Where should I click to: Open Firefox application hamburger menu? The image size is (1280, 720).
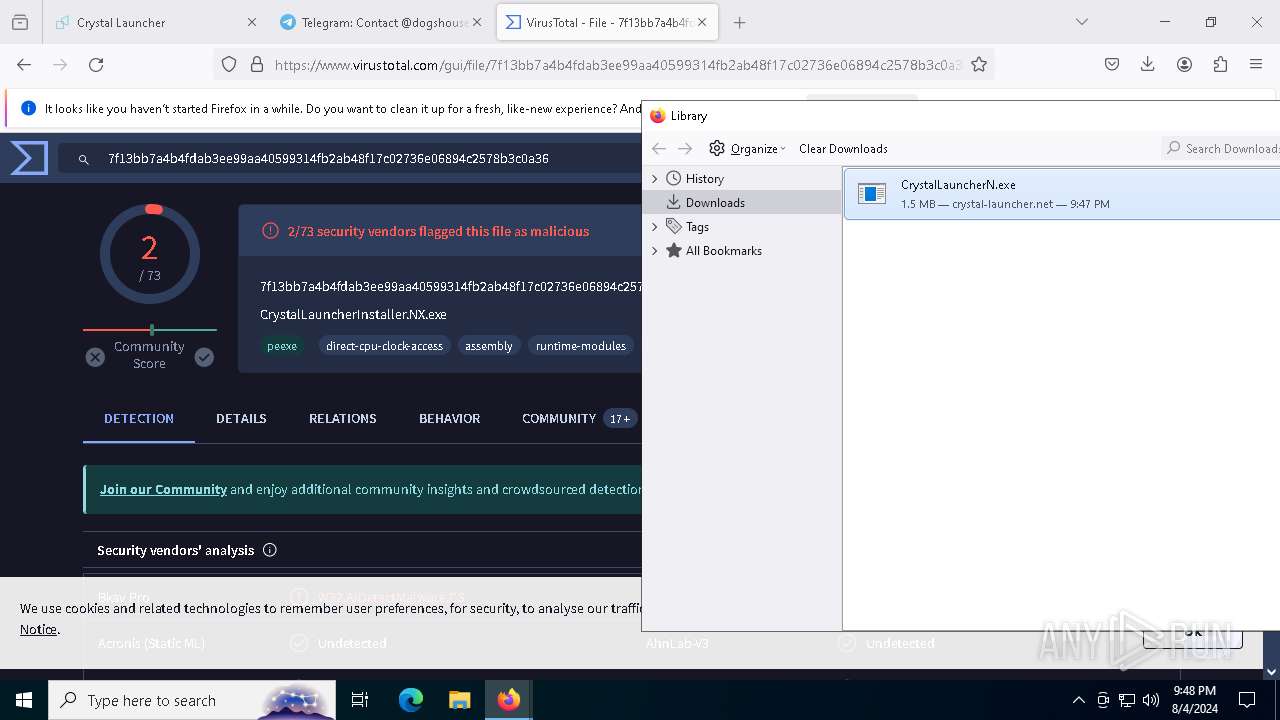pos(1256,64)
